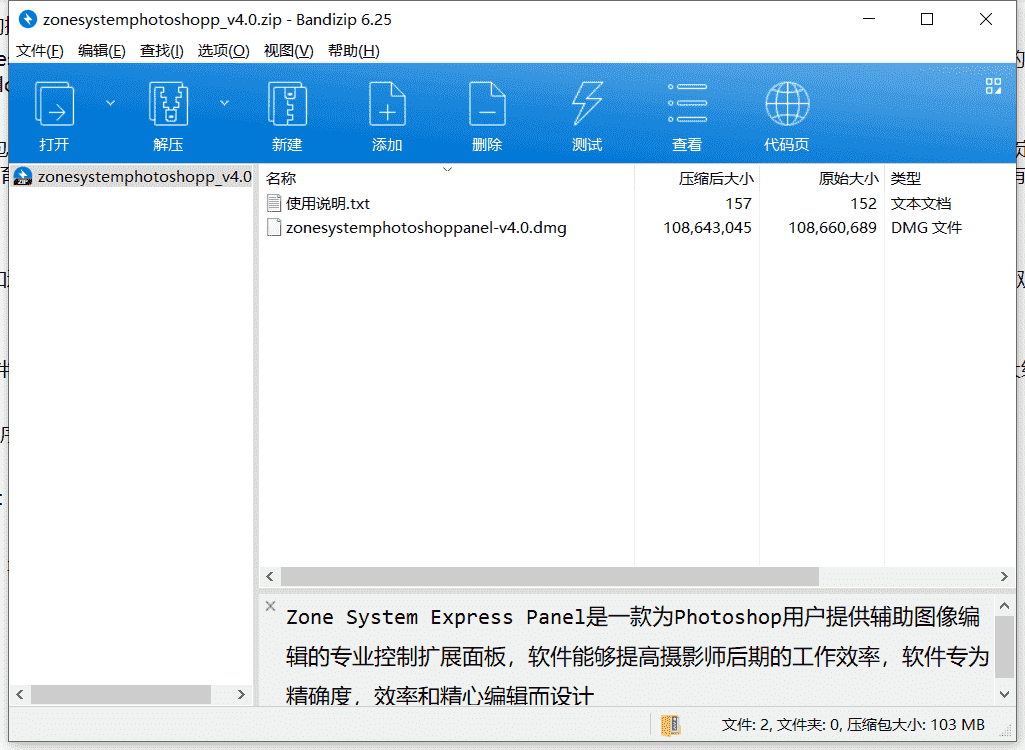Click the Open (打开) toolbar icon
The image size is (1025, 750).
[x=54, y=104]
